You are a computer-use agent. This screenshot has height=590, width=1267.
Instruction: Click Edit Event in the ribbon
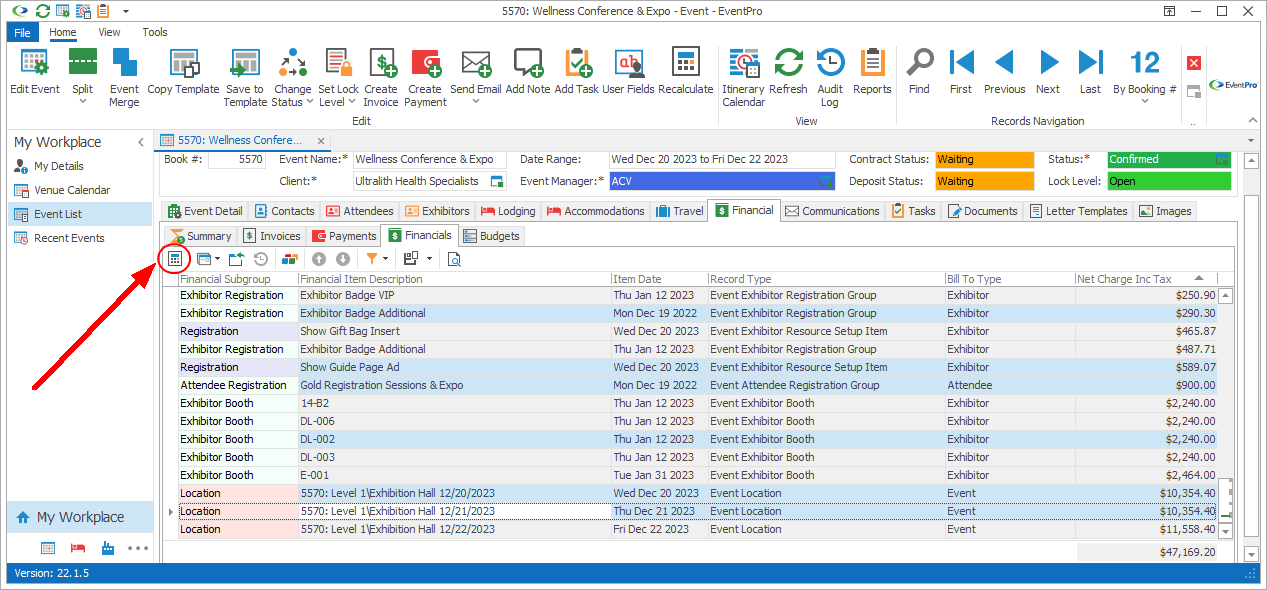click(x=35, y=72)
